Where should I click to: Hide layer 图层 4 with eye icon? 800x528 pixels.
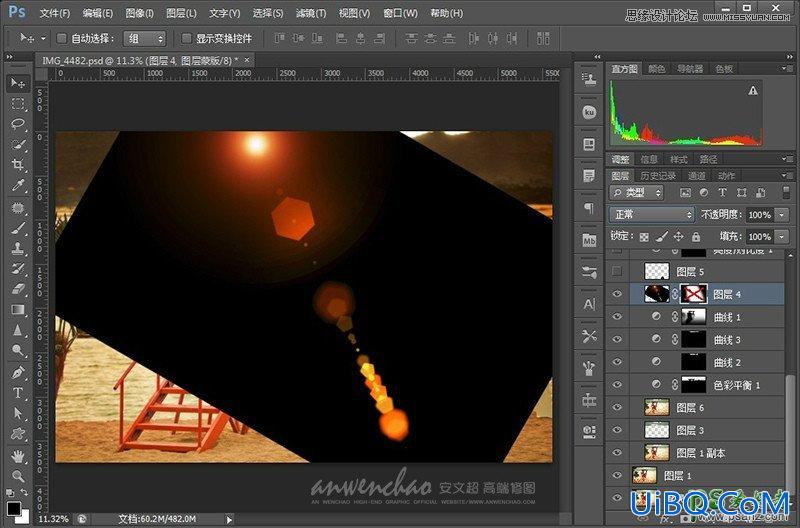click(617, 294)
